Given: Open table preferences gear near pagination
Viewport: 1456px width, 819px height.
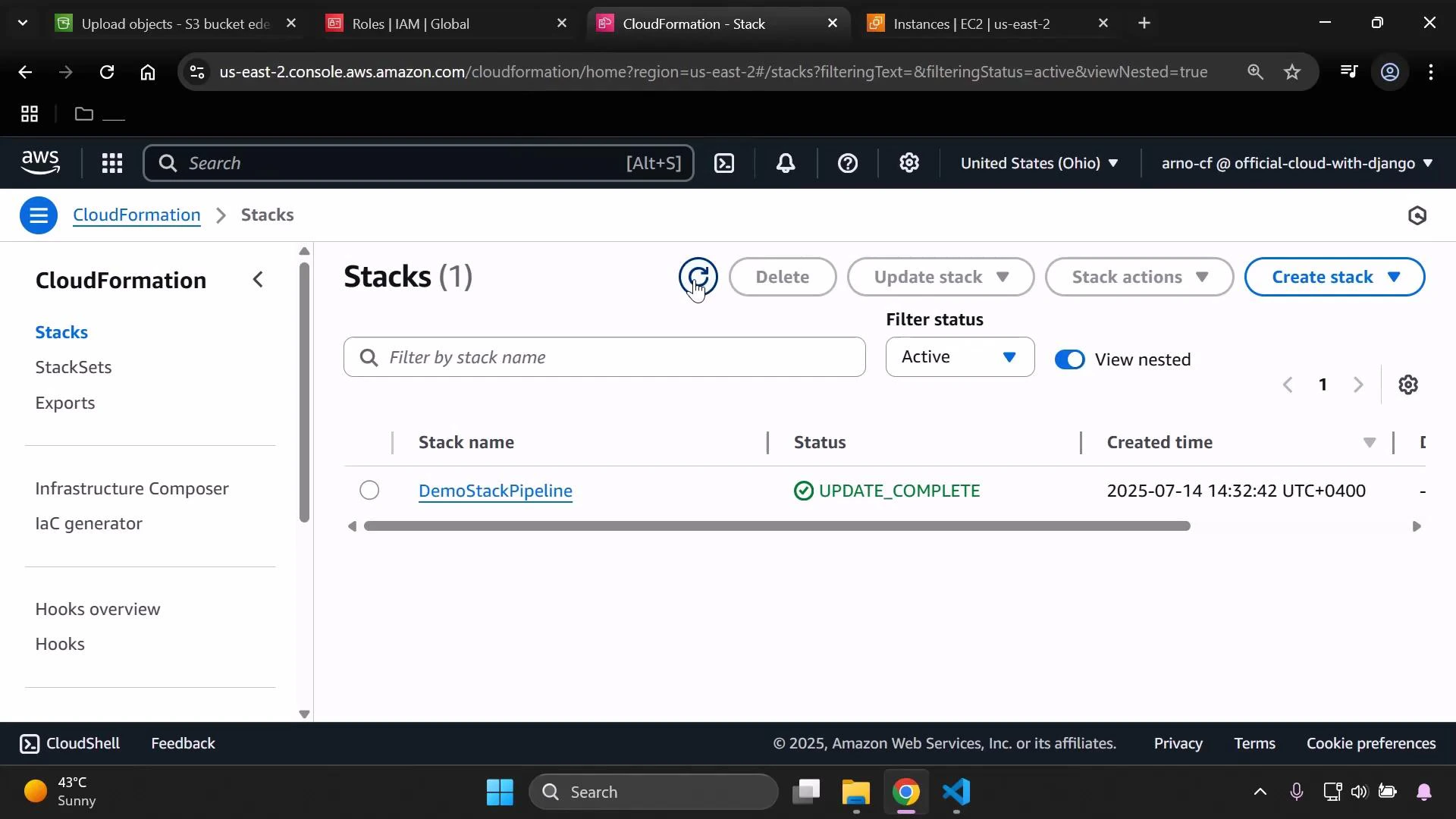Looking at the screenshot, I should pyautogui.click(x=1408, y=384).
